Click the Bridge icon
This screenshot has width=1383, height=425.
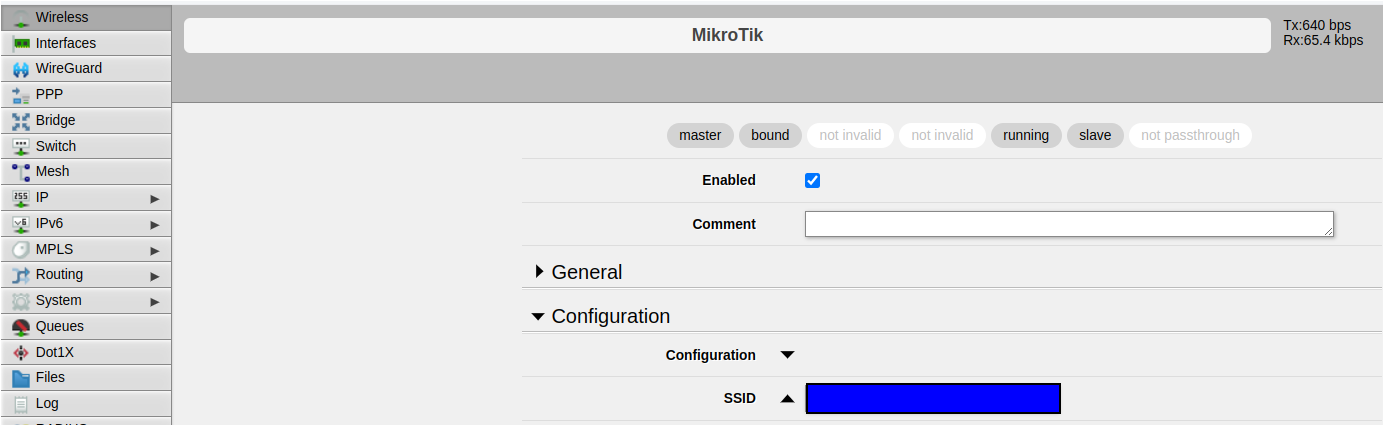click(21, 121)
